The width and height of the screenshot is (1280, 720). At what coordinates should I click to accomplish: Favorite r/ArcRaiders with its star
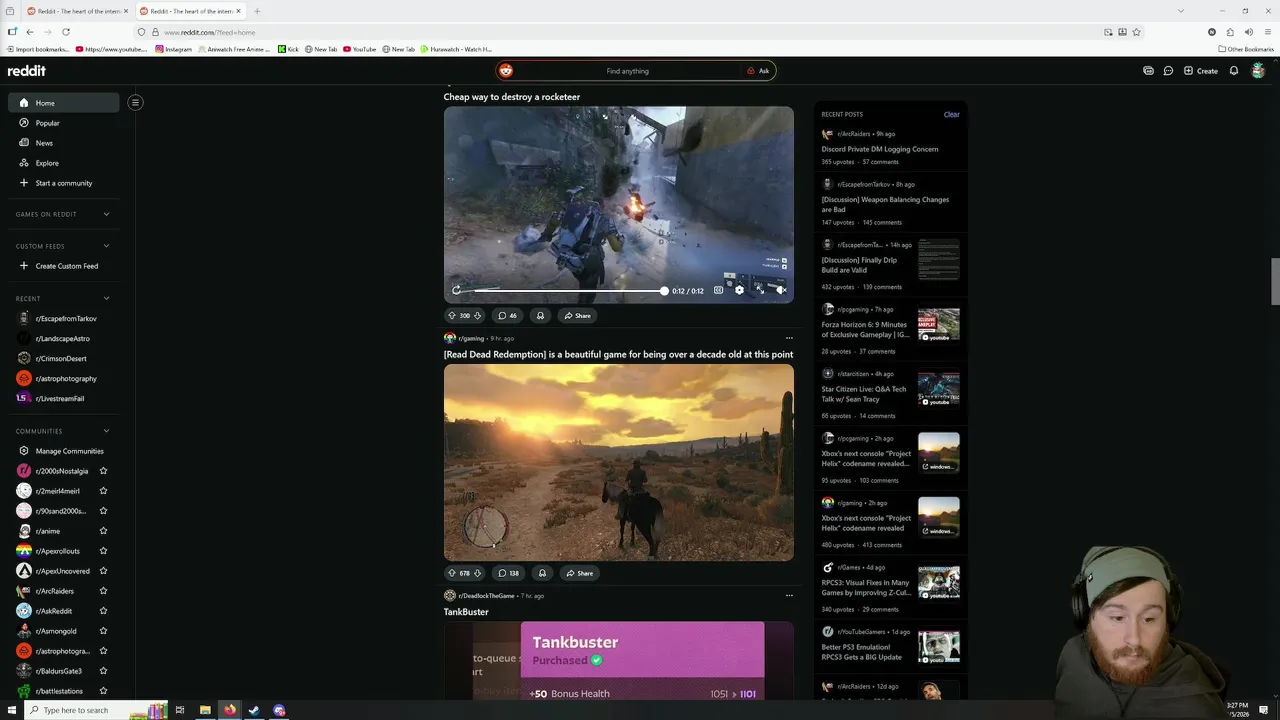103,591
